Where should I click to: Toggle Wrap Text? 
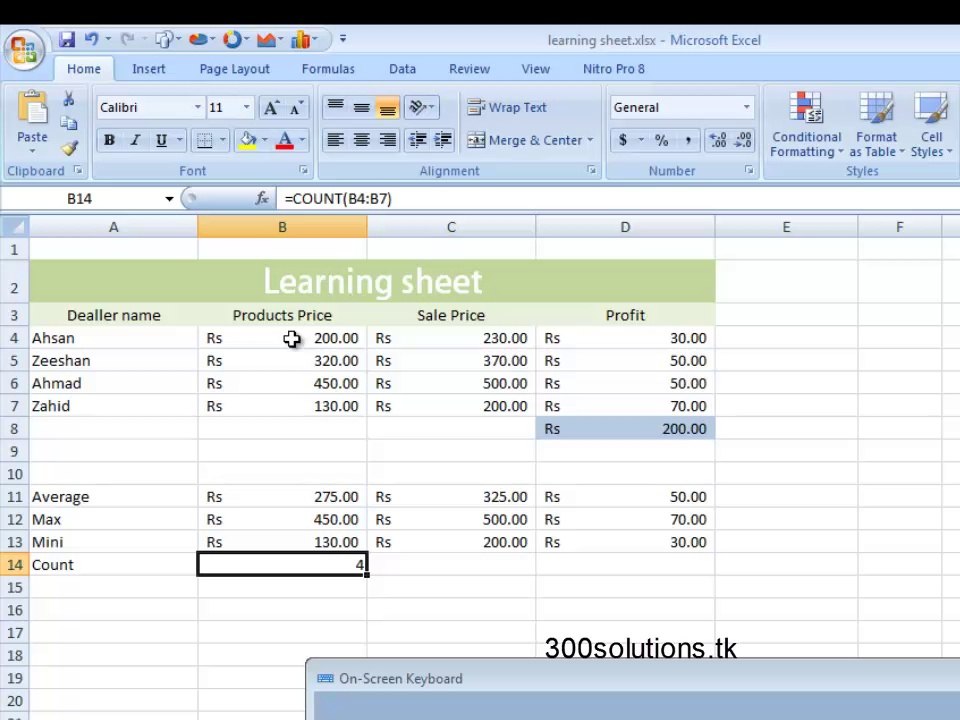coord(507,108)
